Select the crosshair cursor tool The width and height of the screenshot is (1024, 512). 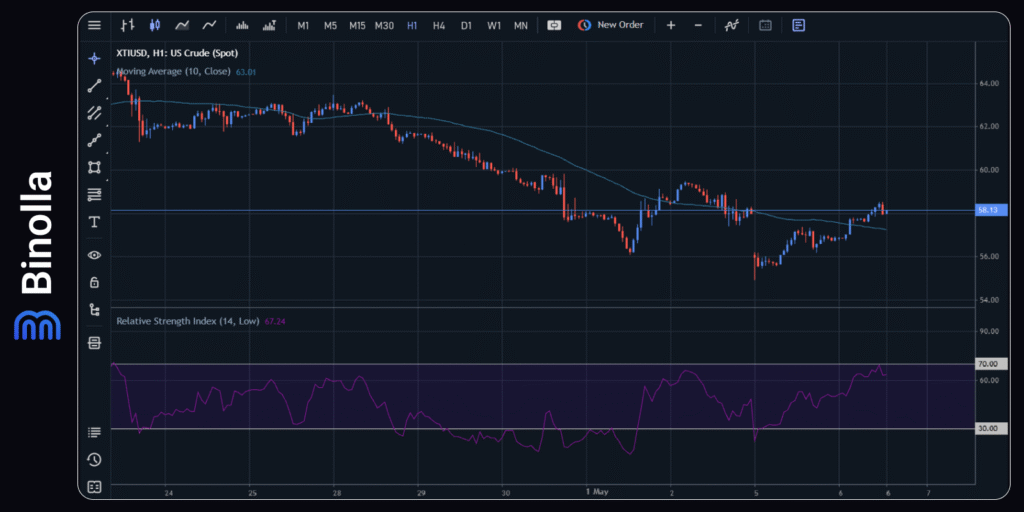pos(94,58)
